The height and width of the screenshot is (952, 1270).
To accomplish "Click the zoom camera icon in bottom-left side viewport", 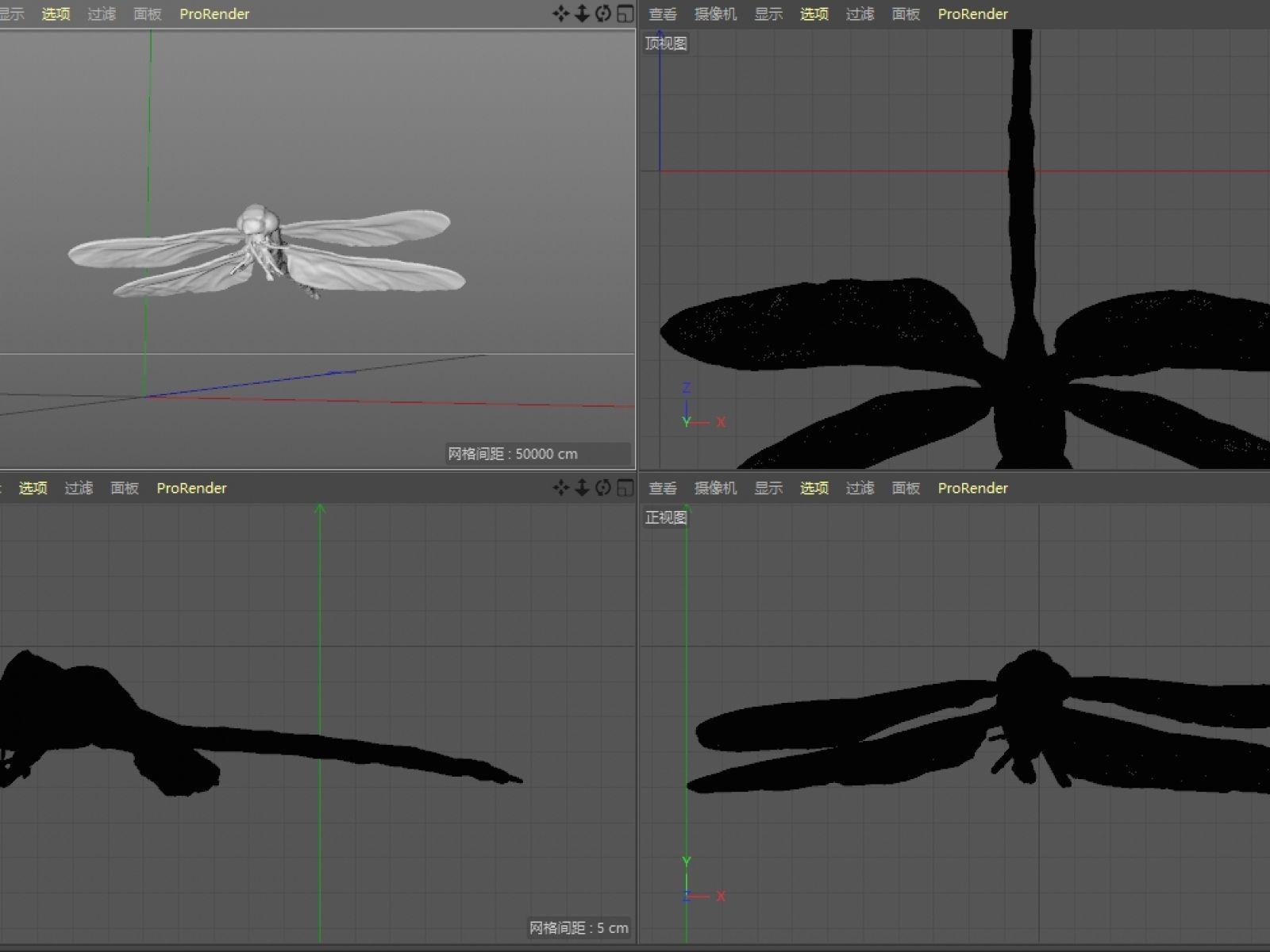I will [x=582, y=488].
